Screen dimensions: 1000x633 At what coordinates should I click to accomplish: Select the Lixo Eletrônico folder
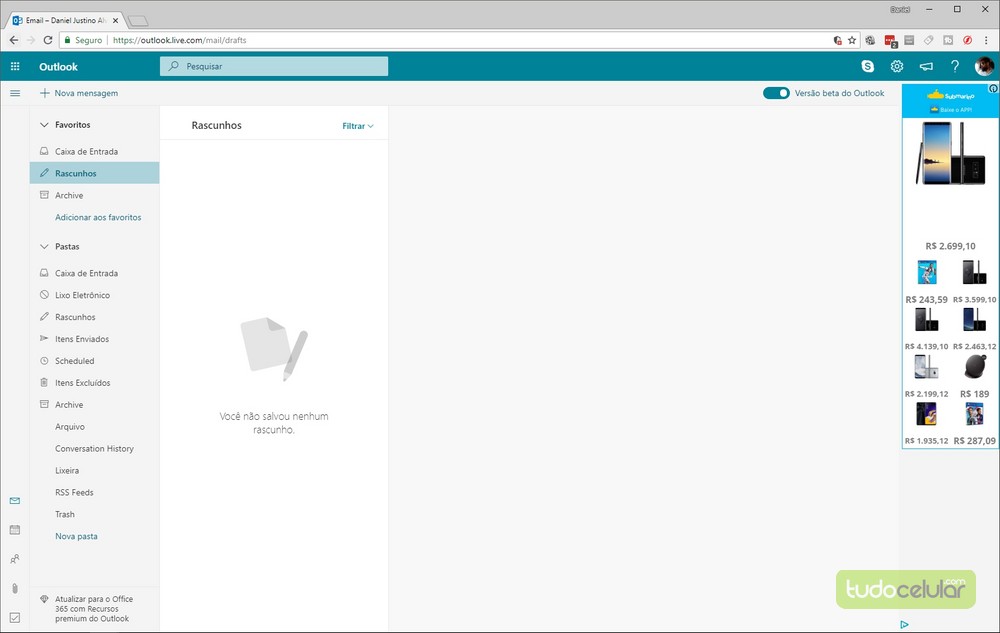coord(82,295)
